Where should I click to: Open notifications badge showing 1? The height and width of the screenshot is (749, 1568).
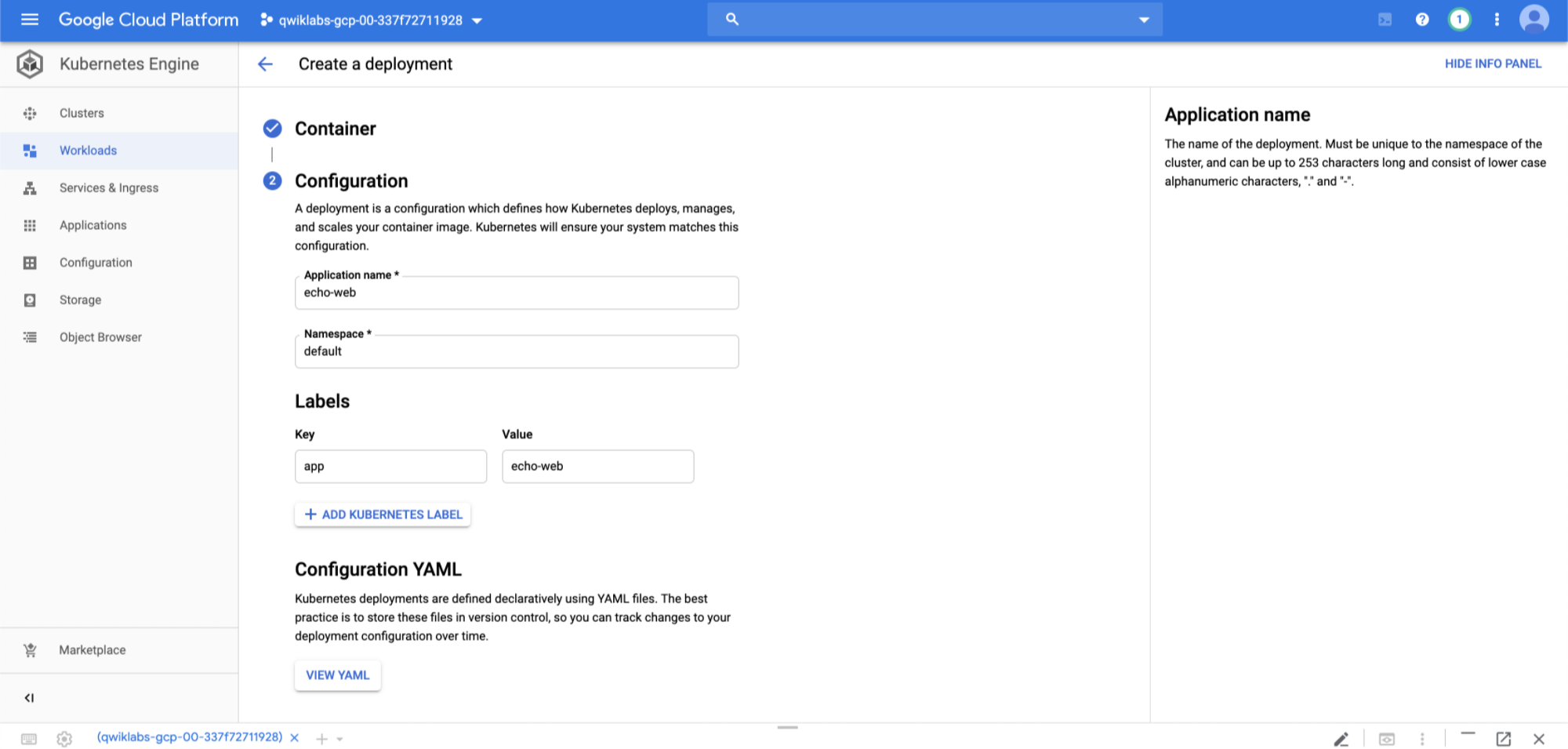(1459, 20)
